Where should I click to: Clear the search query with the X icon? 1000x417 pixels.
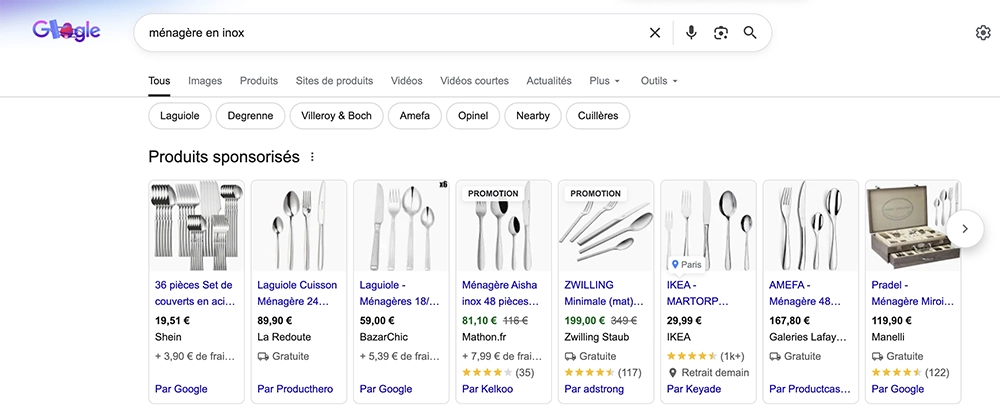point(655,33)
